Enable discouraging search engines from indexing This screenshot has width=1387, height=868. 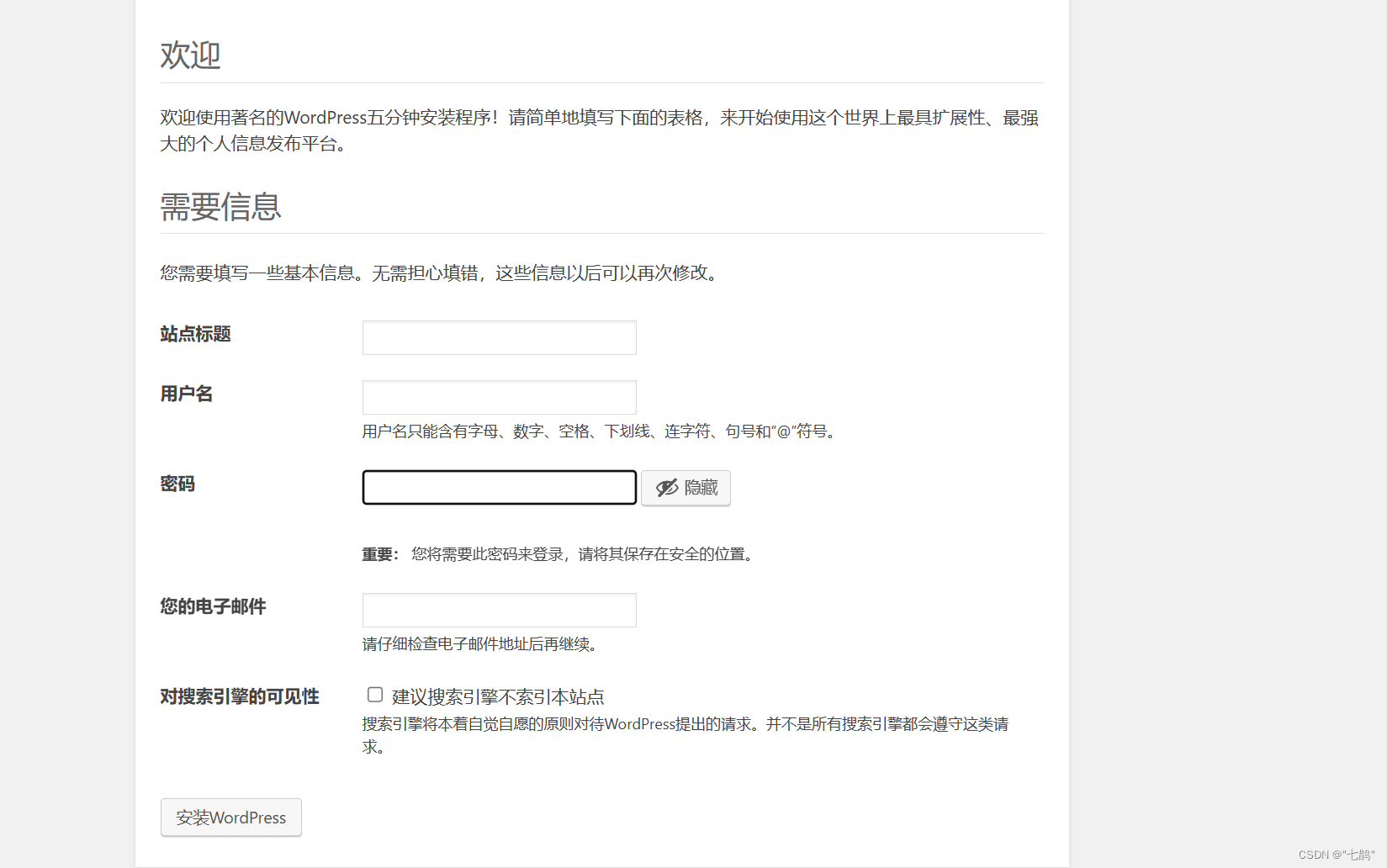tap(374, 694)
